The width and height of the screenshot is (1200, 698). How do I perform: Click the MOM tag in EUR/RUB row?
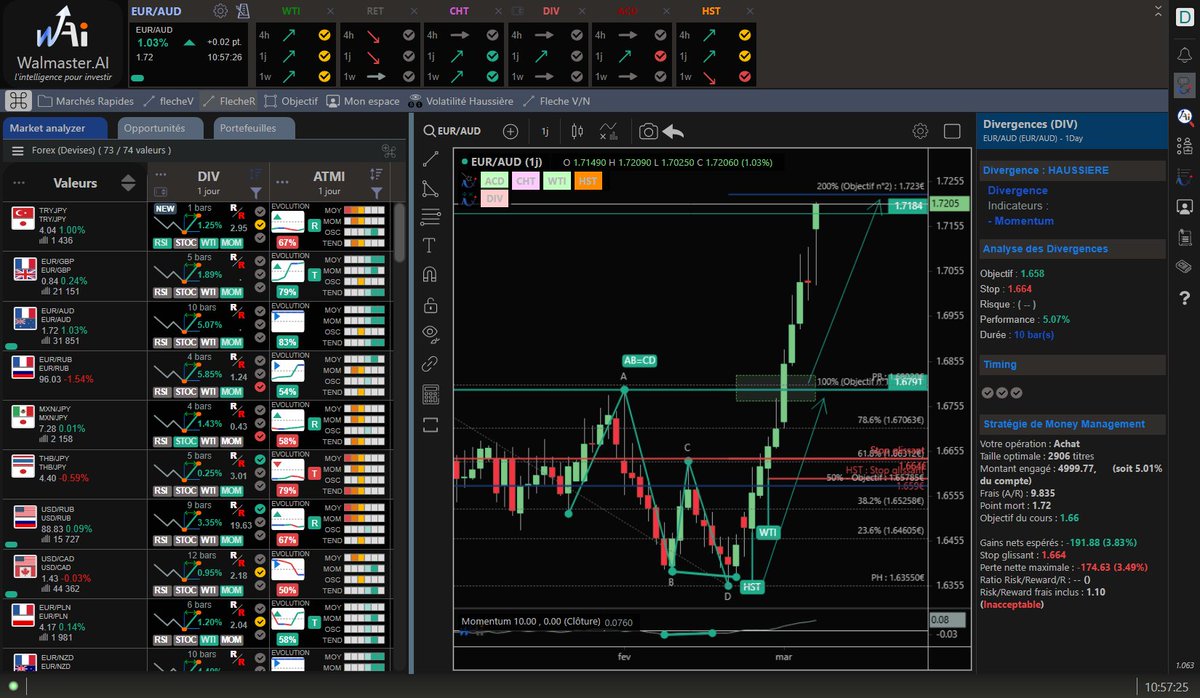(x=231, y=391)
